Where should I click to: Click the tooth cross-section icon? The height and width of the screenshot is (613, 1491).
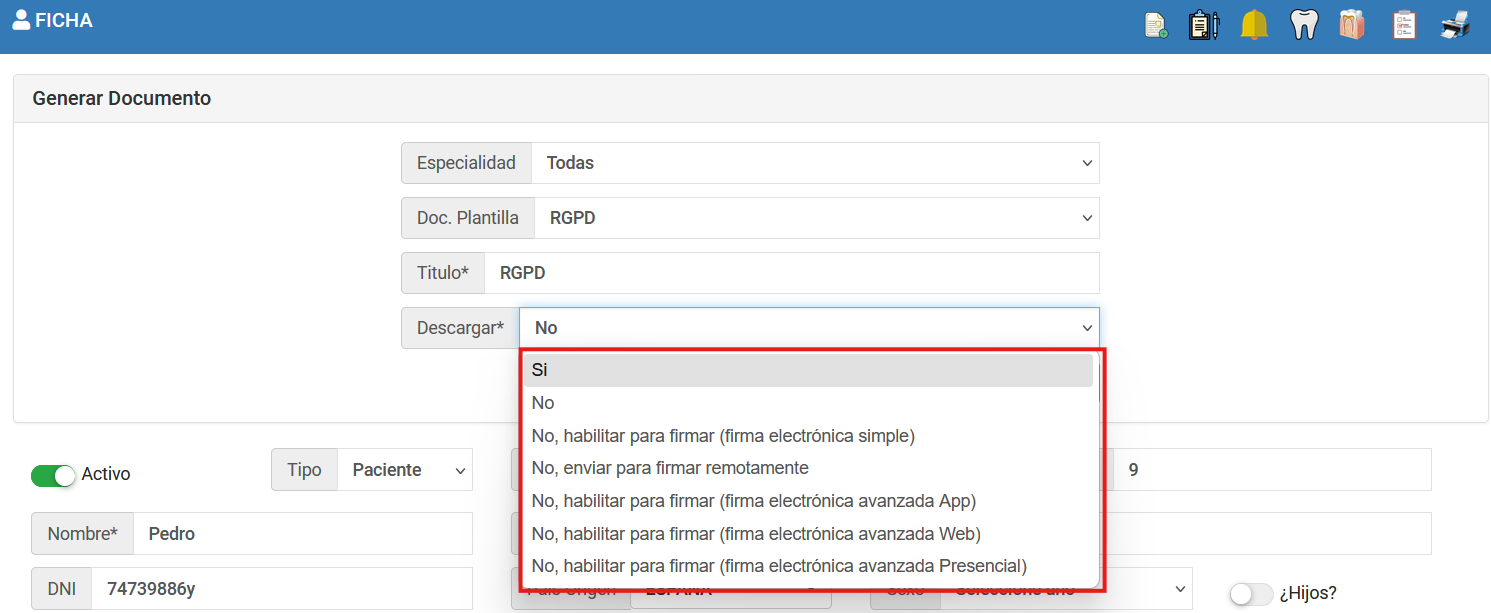(x=1352, y=25)
